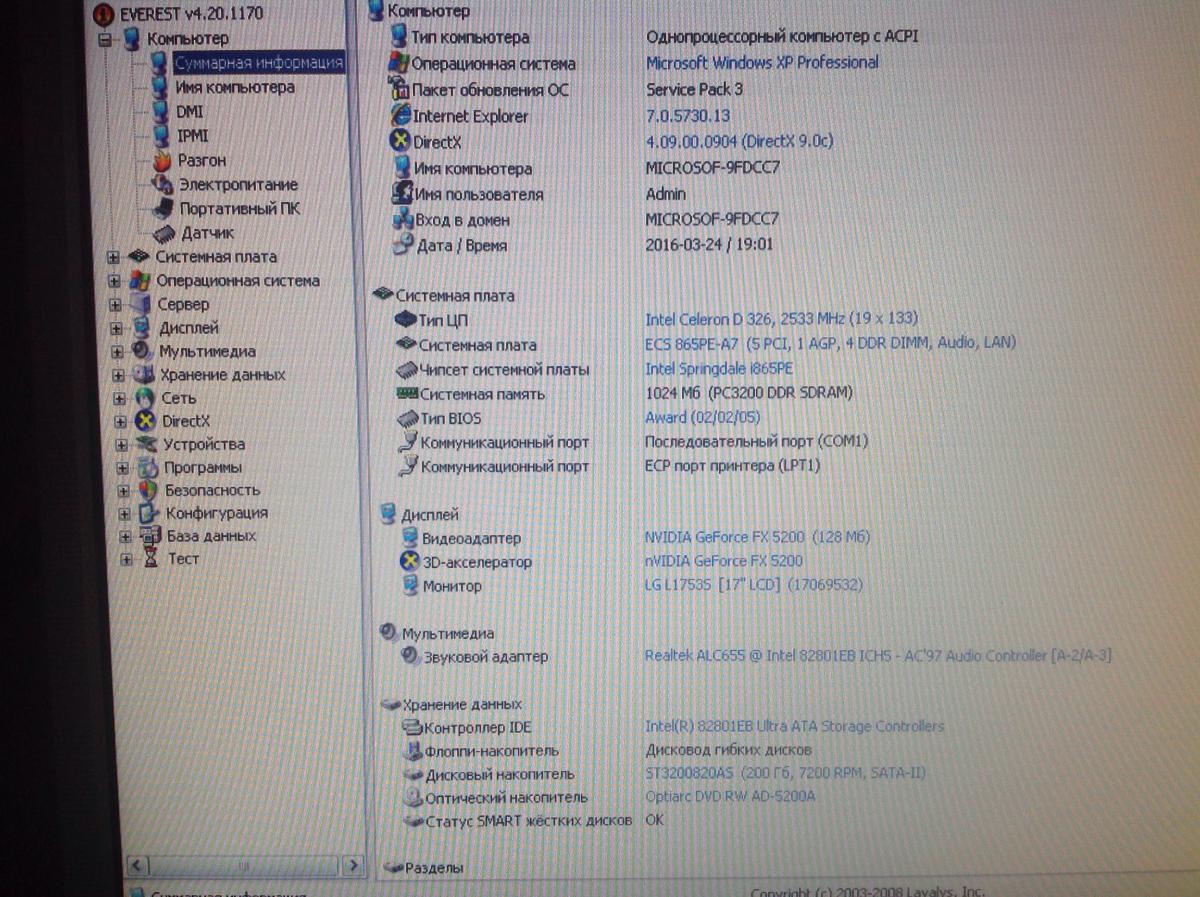The width and height of the screenshot is (1200, 897).
Task: Select the Service Pack 3 value
Action: click(x=694, y=89)
